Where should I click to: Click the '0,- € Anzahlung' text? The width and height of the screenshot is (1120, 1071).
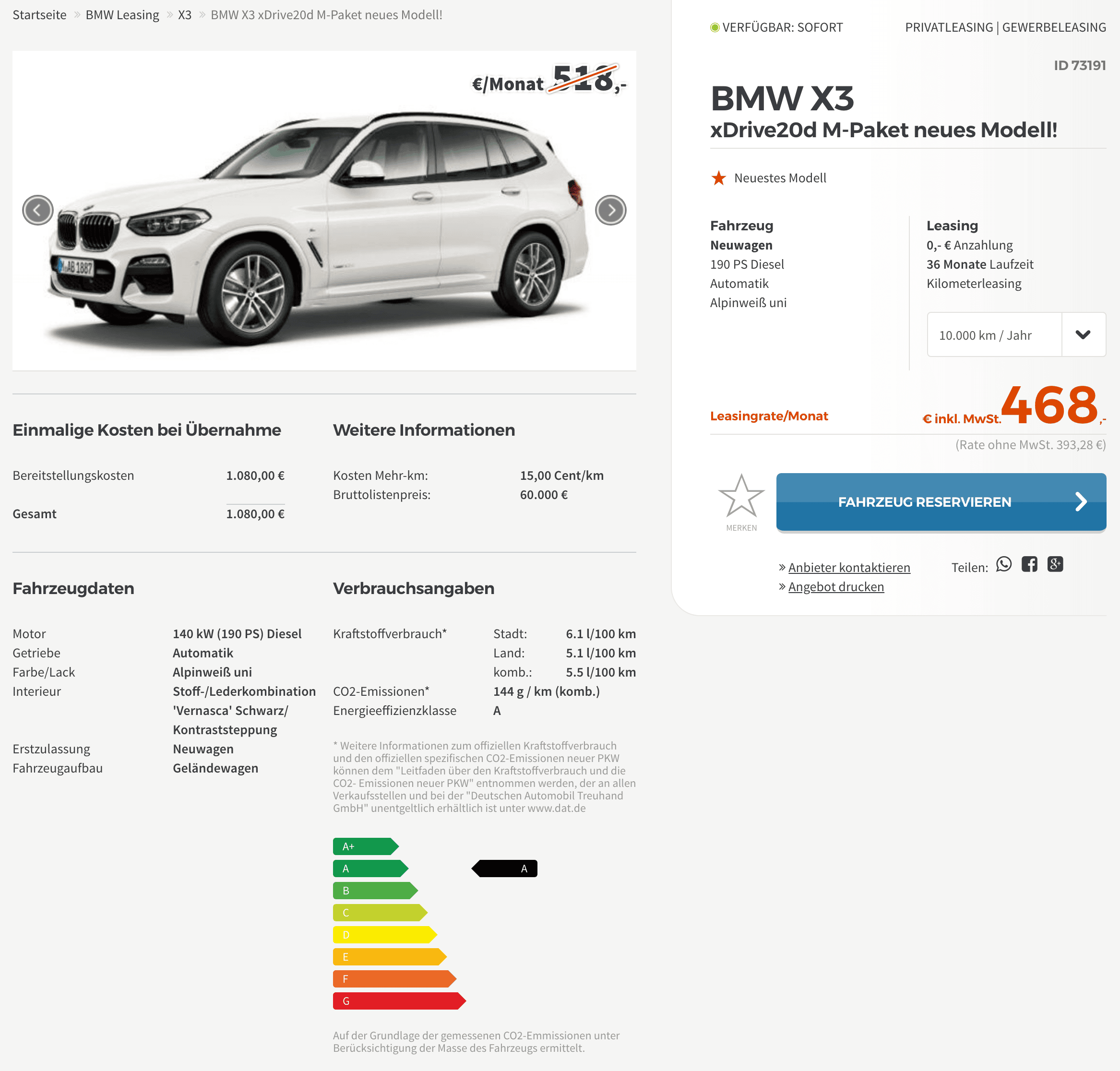(x=969, y=245)
